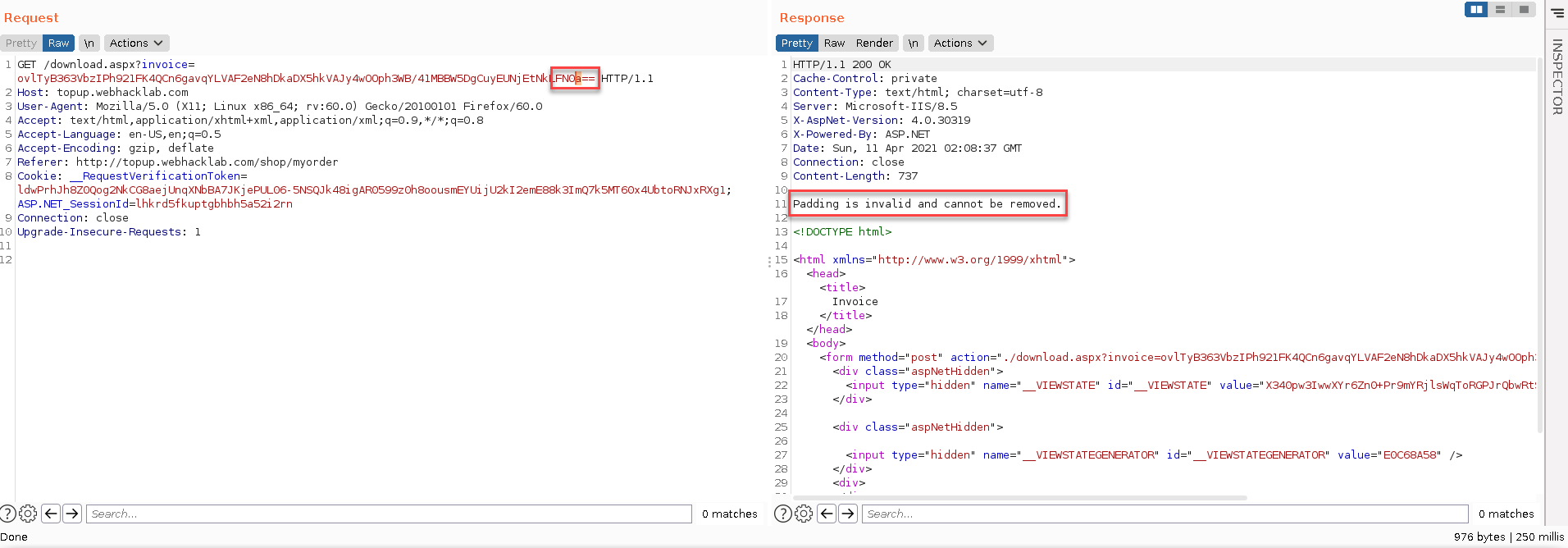Image resolution: width=1568 pixels, height=548 pixels.
Task: Click 'X-AspNet-Version: 4.0.30319' header
Action: pyautogui.click(x=882, y=120)
